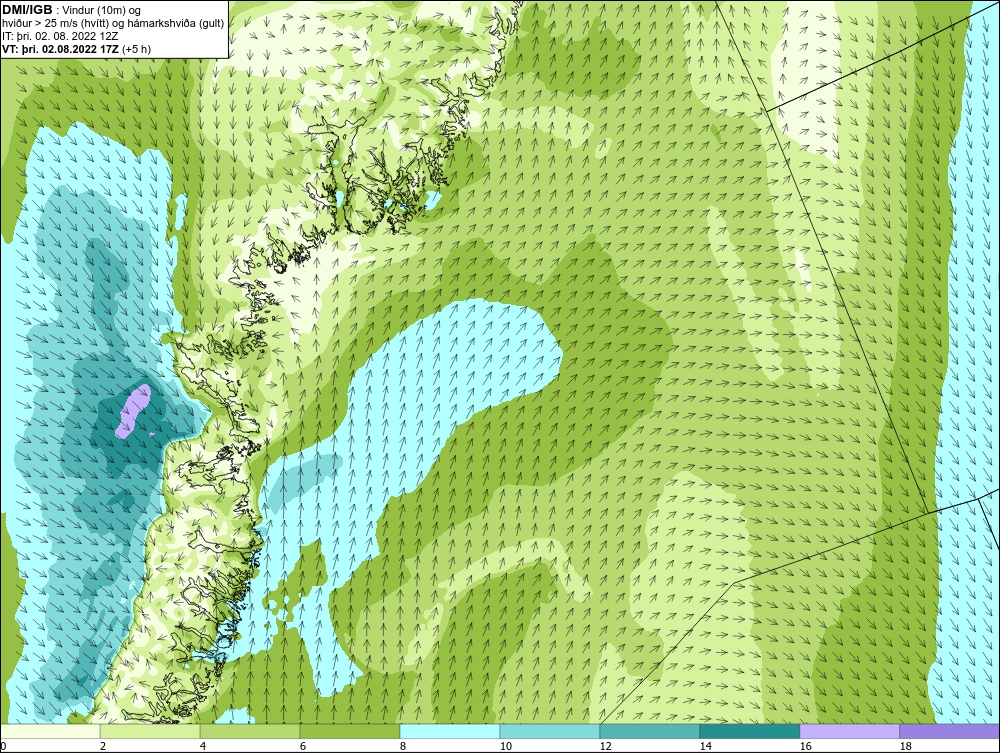This screenshot has width=1000, height=753.
Task: Click the 'IT: þri. 02. 08. 2022 12Z' line
Action: (61, 36)
